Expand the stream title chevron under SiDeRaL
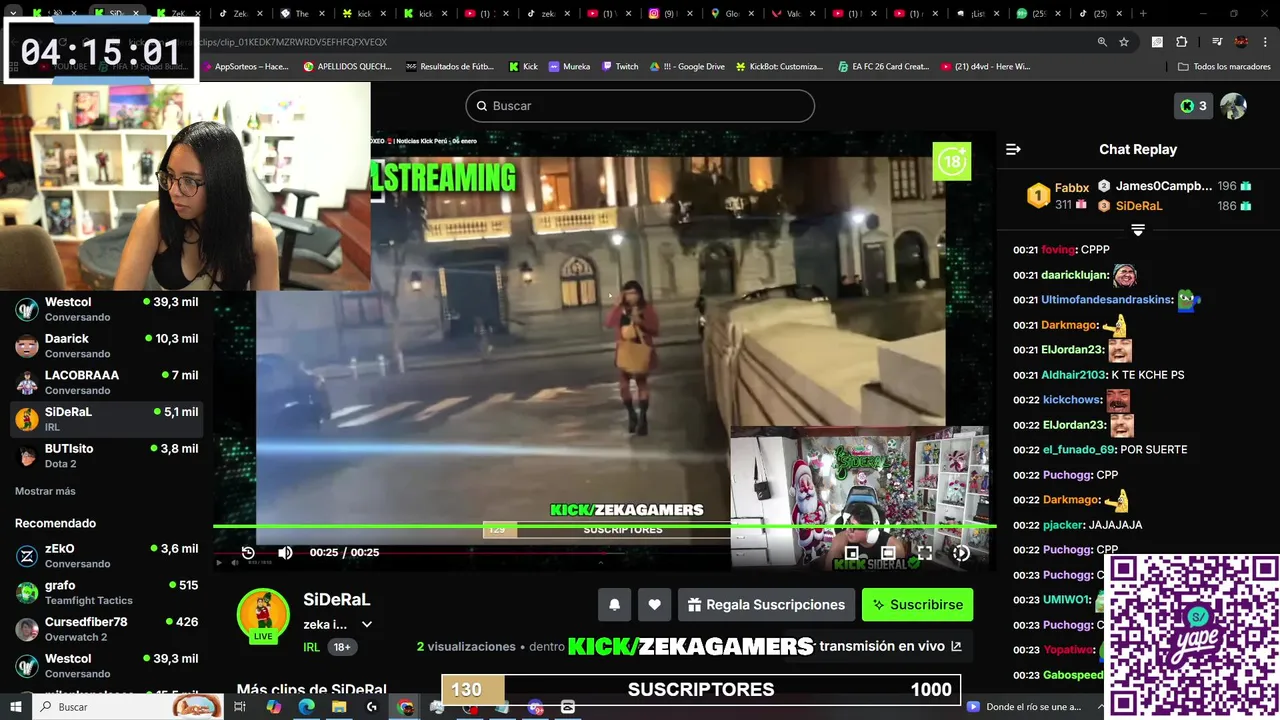The height and width of the screenshot is (720, 1280). [x=366, y=624]
